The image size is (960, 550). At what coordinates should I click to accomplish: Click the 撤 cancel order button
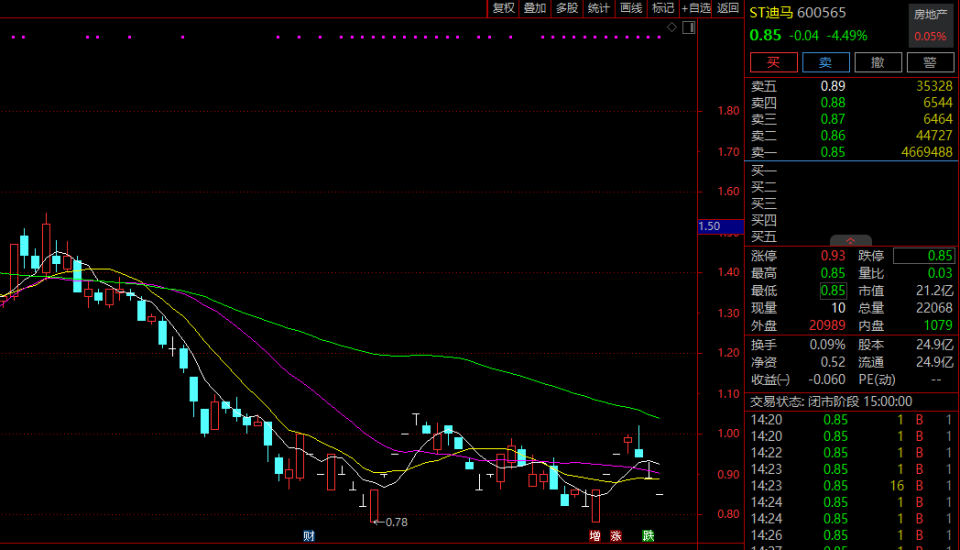tap(878, 62)
